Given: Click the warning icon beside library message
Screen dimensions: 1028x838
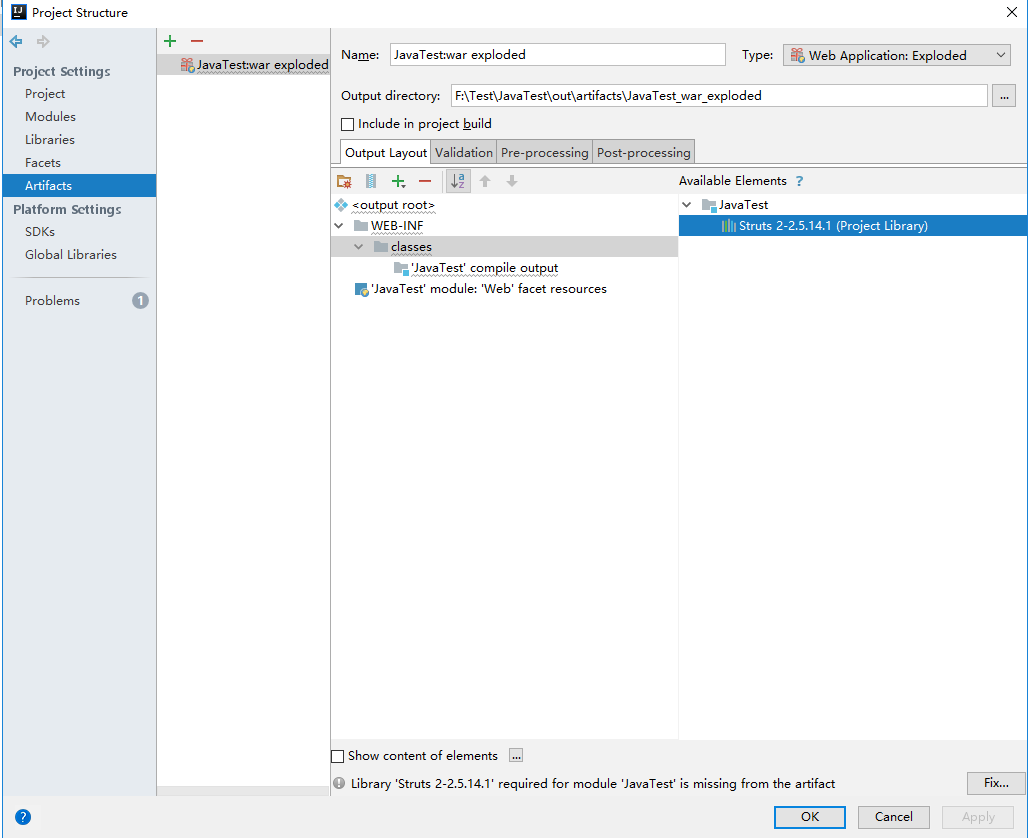Looking at the screenshot, I should (339, 784).
